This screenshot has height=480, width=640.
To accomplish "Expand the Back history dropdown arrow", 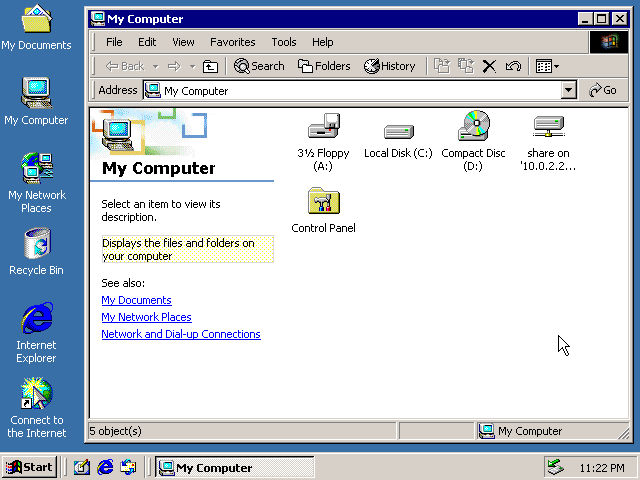I will [156, 66].
